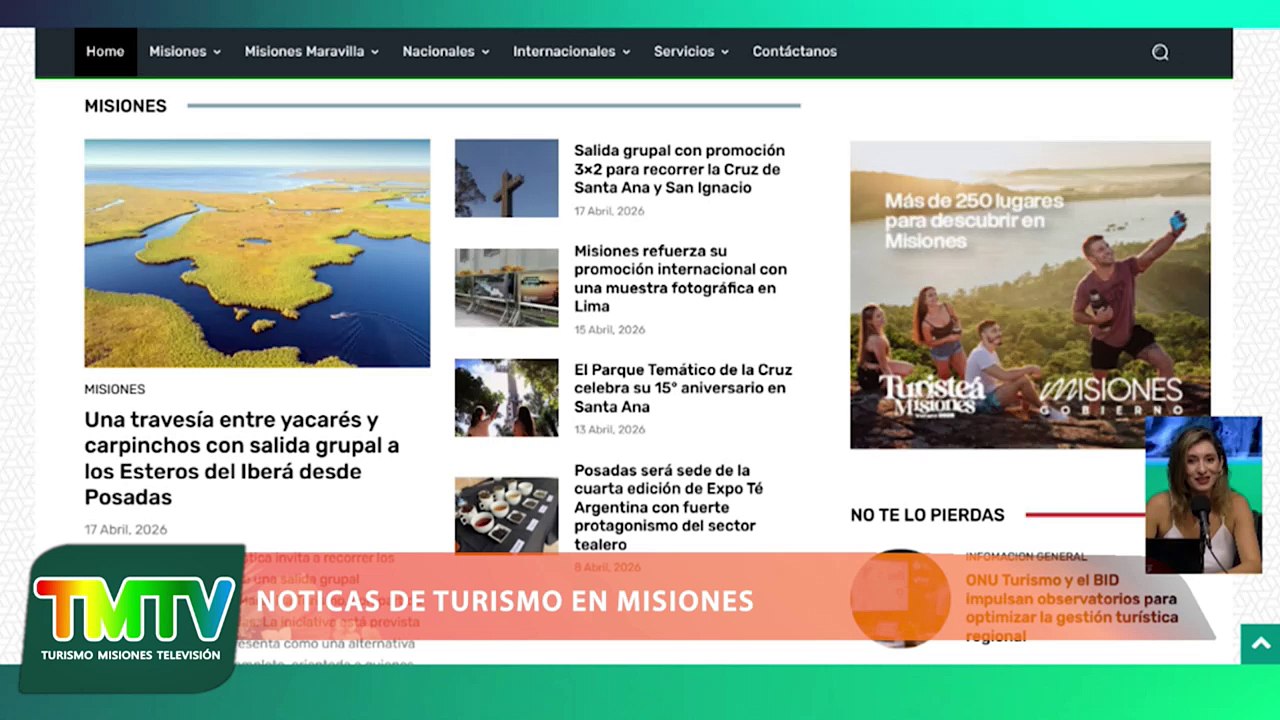Open the Lima photo exhibition thumbnail
Viewport: 1280px width, 720px height.
pos(507,288)
